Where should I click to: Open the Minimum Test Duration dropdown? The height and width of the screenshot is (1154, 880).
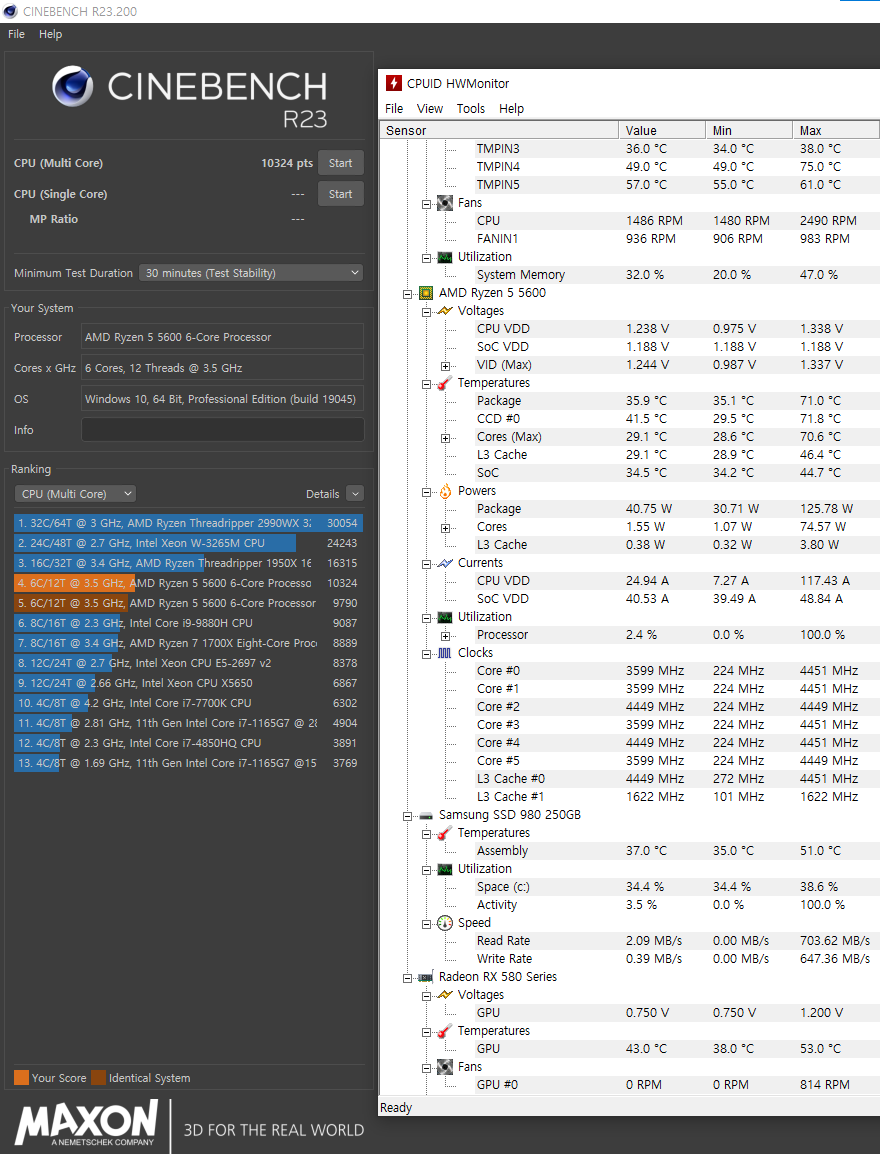click(252, 273)
